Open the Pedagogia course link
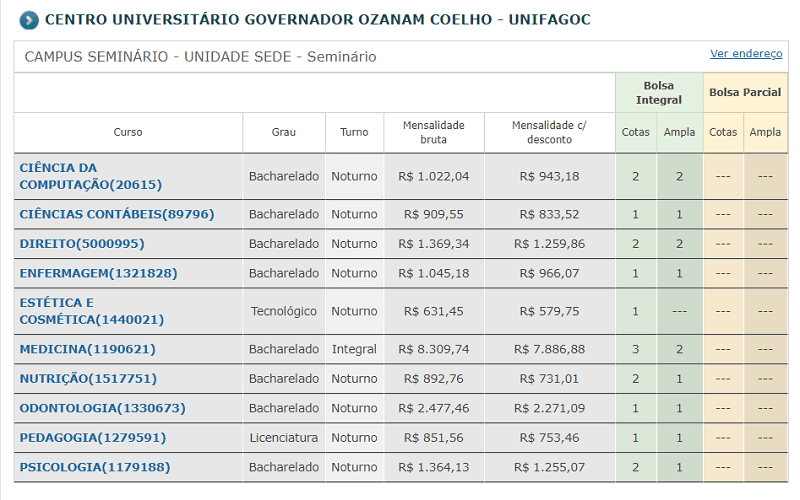The width and height of the screenshot is (800, 500). pos(93,437)
